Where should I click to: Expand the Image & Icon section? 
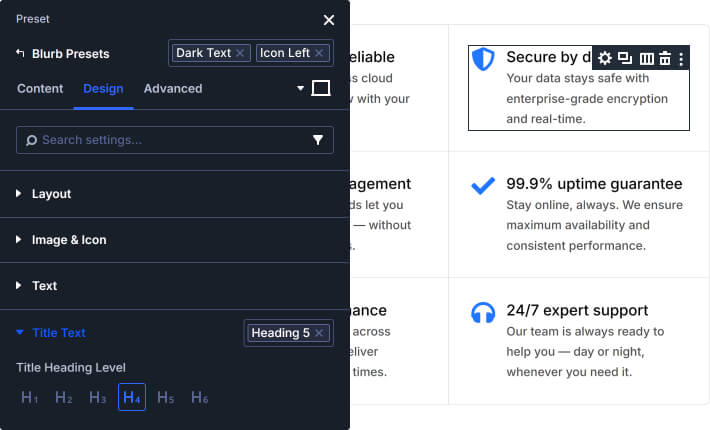(x=68, y=240)
